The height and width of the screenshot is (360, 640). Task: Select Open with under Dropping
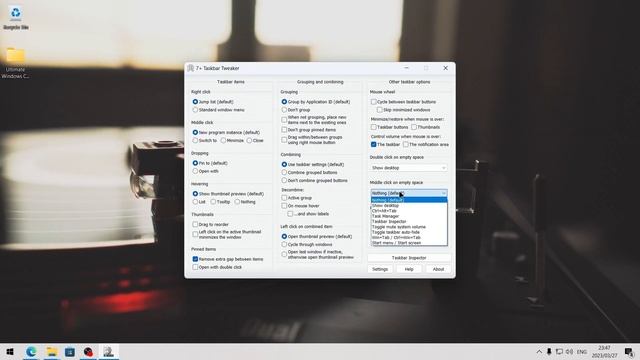(x=206, y=171)
